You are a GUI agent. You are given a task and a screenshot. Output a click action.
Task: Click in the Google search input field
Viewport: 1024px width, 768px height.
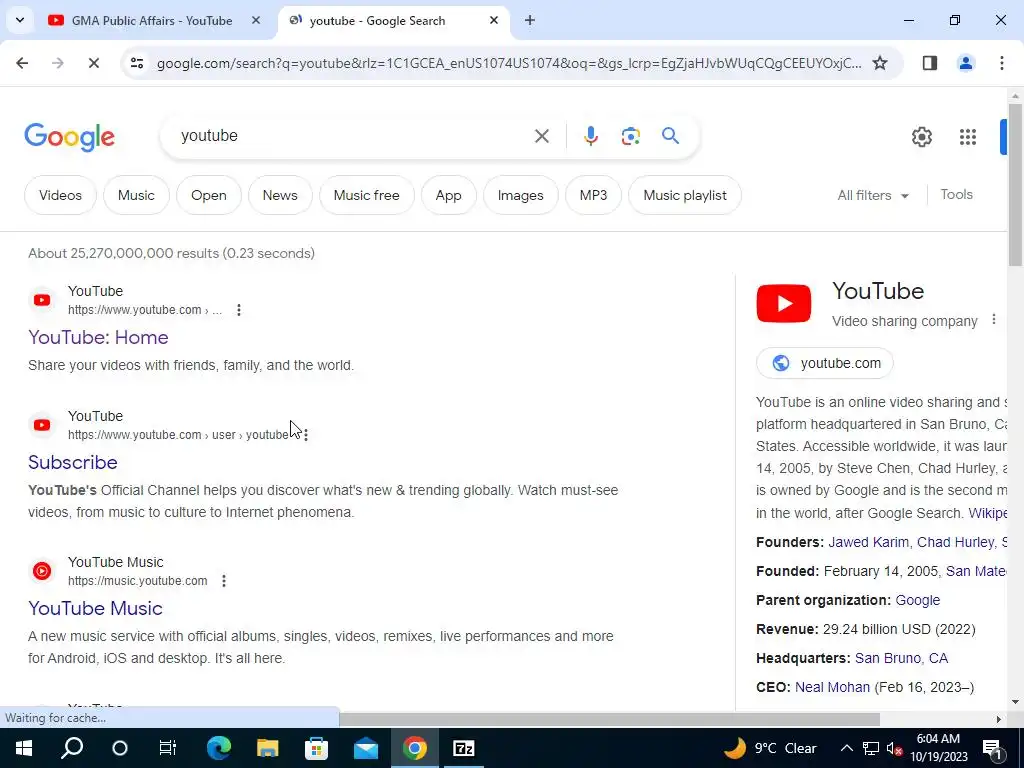[353, 136]
